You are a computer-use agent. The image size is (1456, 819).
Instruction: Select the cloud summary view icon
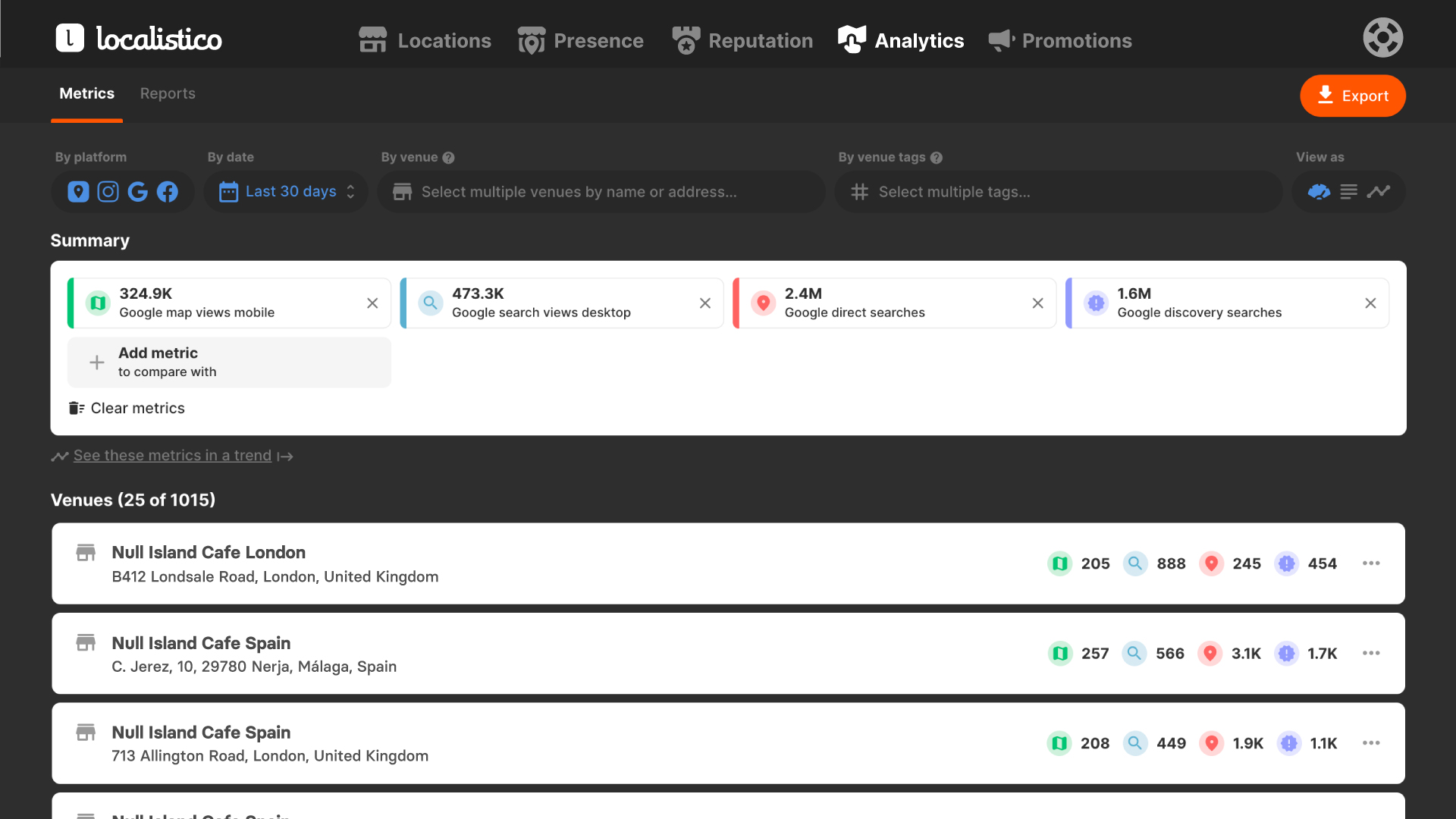1319,192
